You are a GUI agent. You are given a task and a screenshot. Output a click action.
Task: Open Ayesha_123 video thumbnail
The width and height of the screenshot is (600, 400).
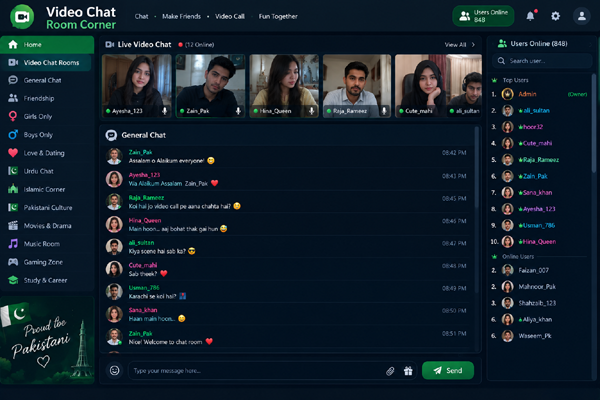[137, 86]
